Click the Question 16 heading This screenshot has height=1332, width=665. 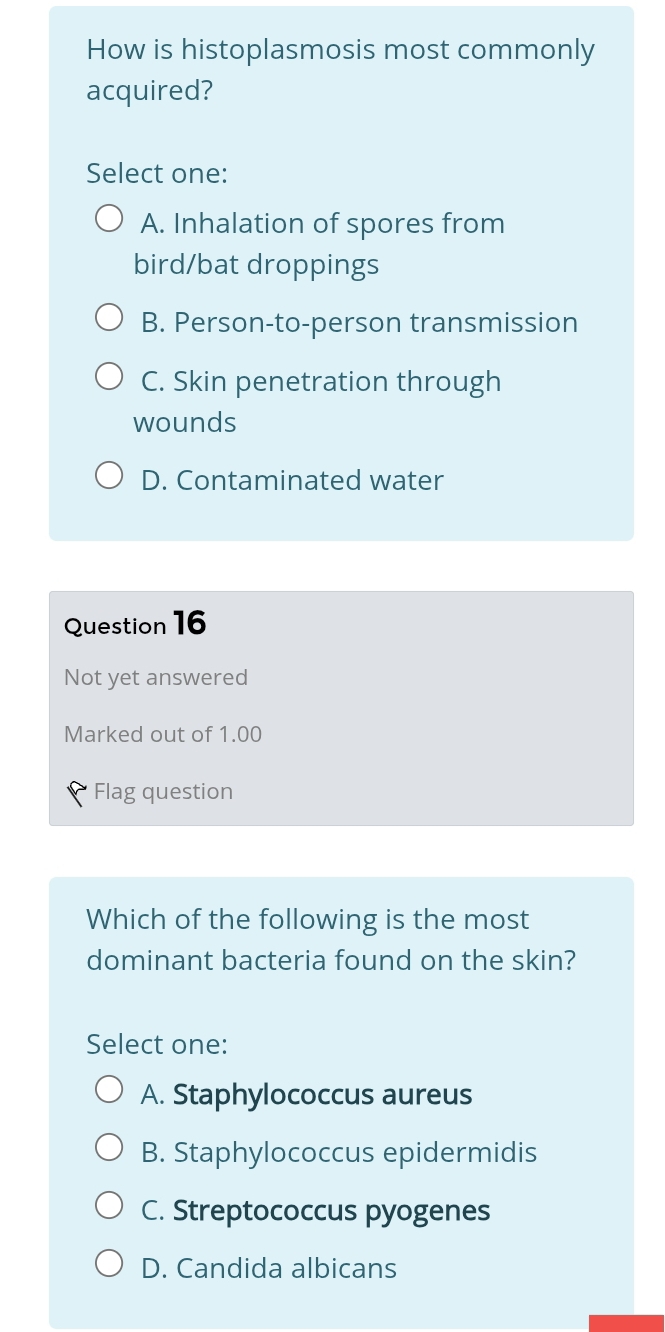tap(135, 625)
